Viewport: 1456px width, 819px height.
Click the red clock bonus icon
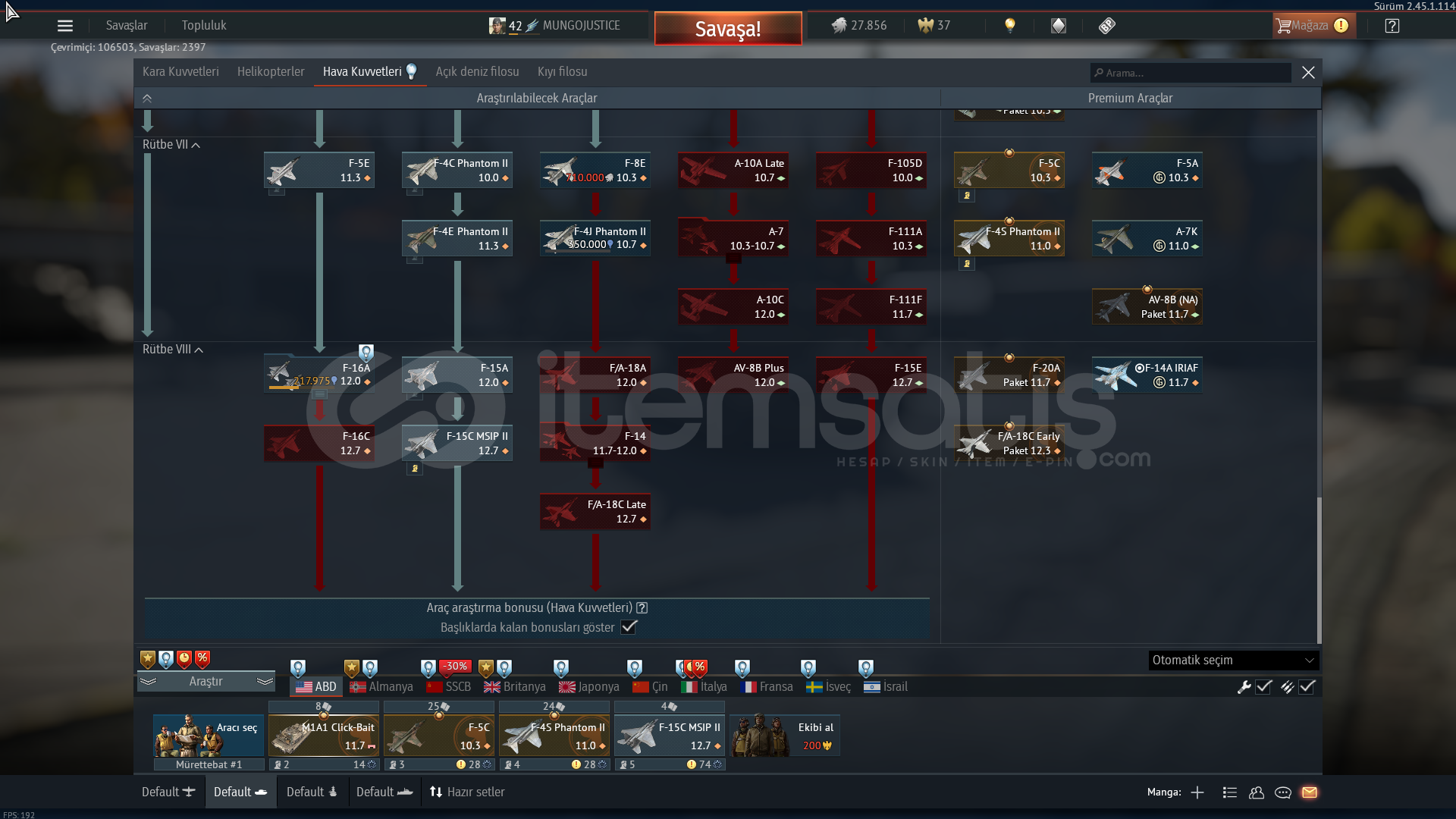[184, 659]
